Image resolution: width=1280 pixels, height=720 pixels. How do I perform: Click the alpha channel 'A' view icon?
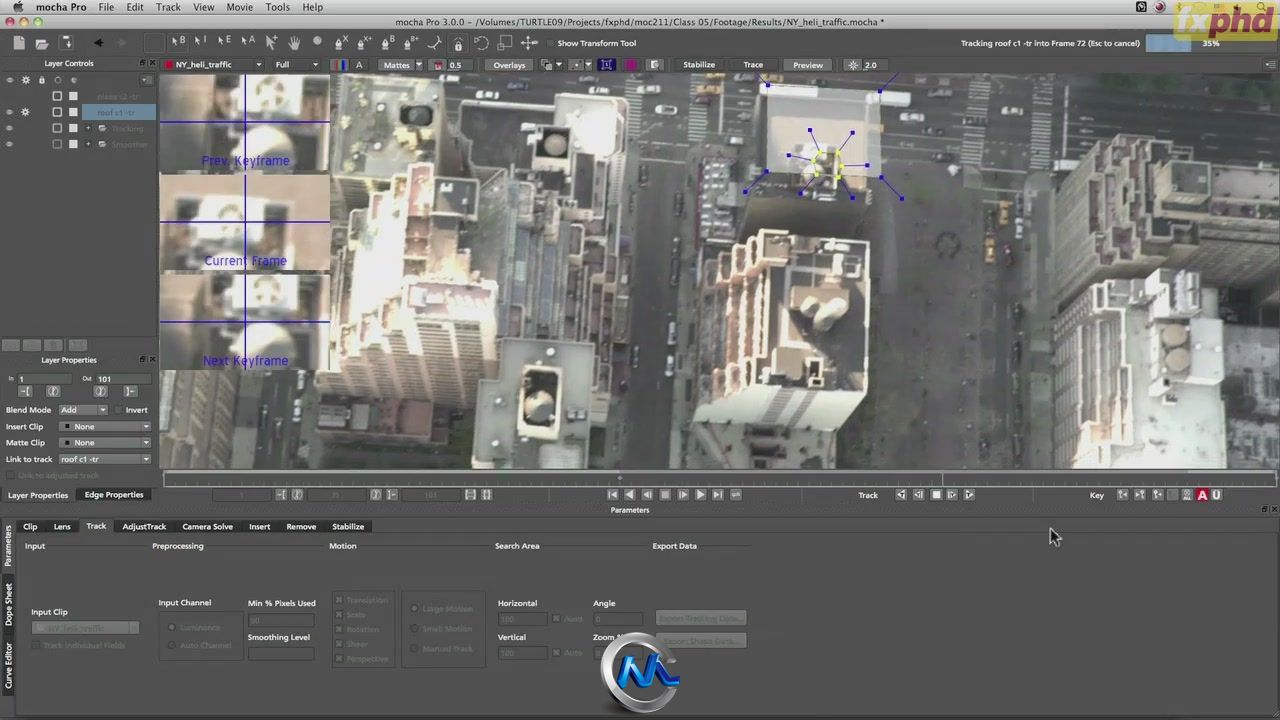coord(360,65)
